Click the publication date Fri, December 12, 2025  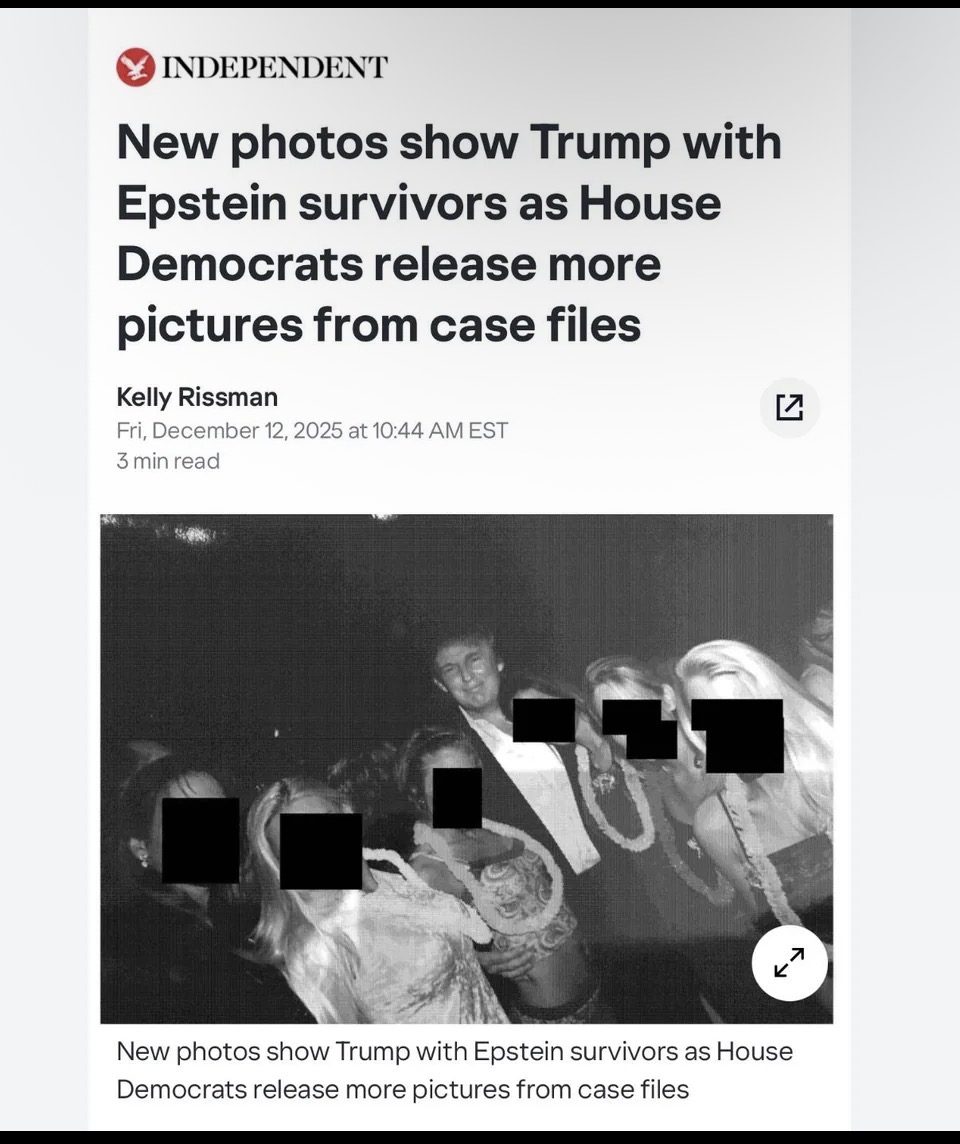coord(229,430)
